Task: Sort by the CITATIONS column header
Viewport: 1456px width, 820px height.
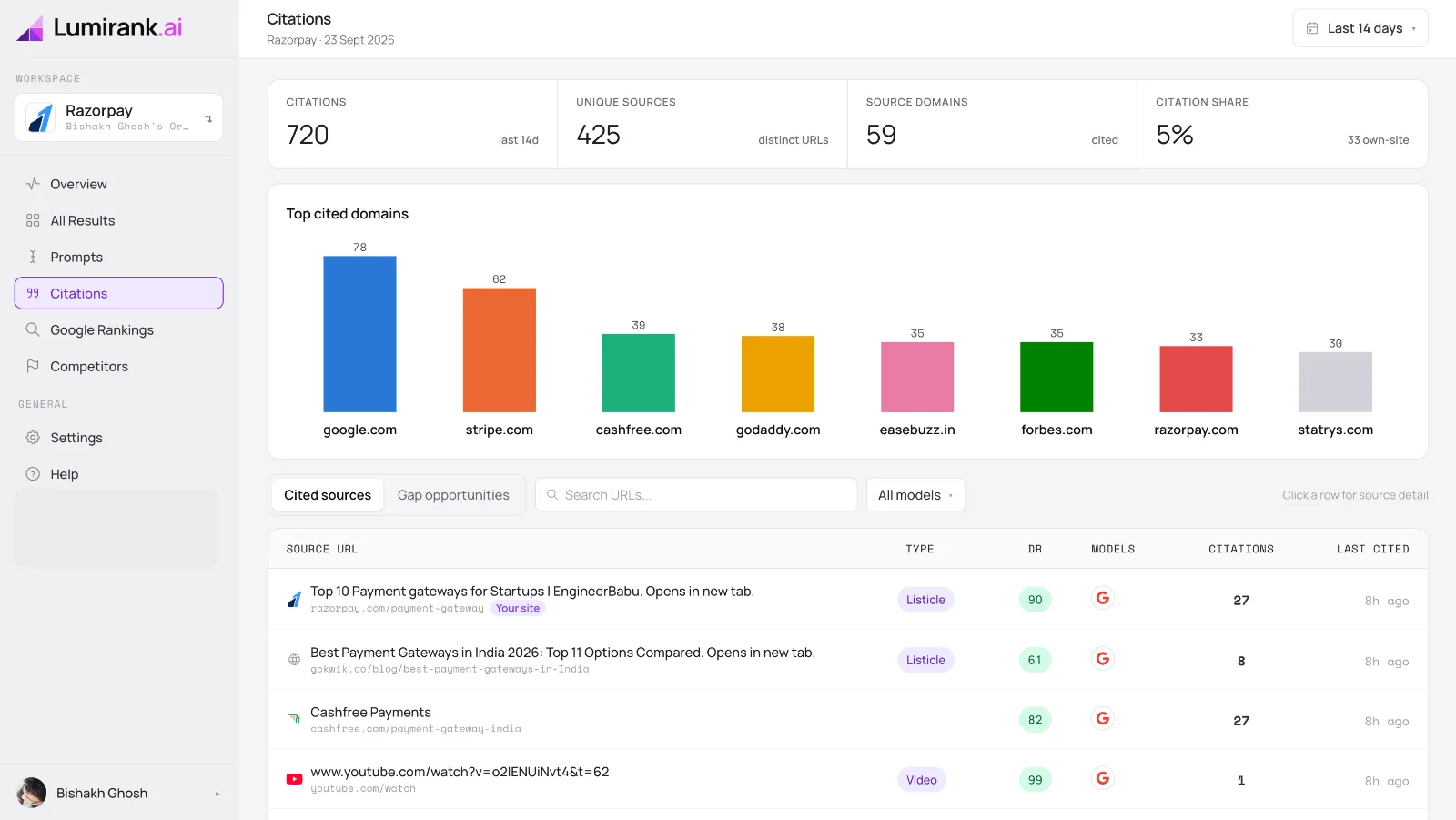Action: (x=1241, y=549)
